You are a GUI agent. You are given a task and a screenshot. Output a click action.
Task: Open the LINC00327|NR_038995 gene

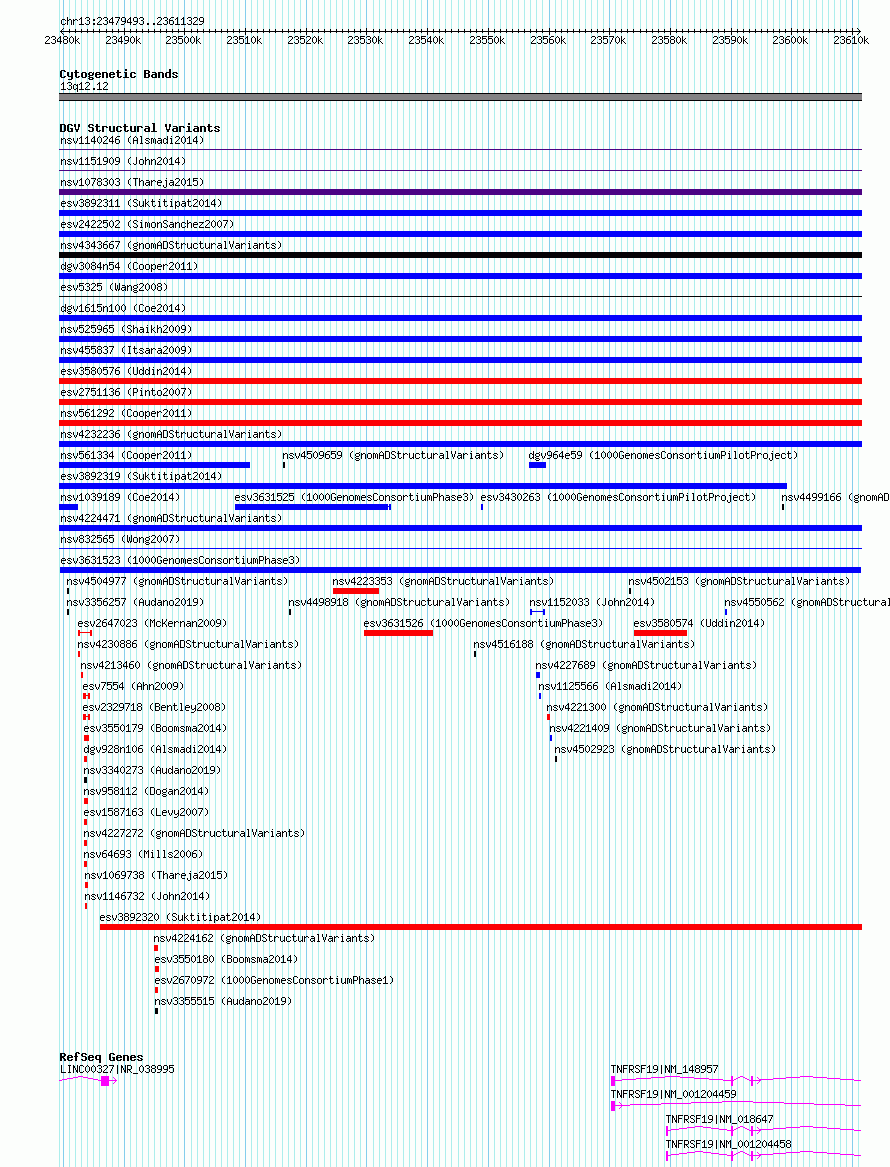(117, 1069)
